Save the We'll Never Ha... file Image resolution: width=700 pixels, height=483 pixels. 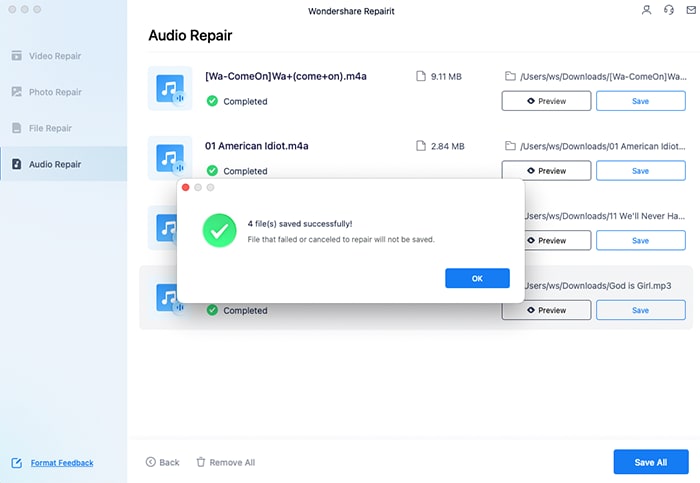tap(641, 240)
